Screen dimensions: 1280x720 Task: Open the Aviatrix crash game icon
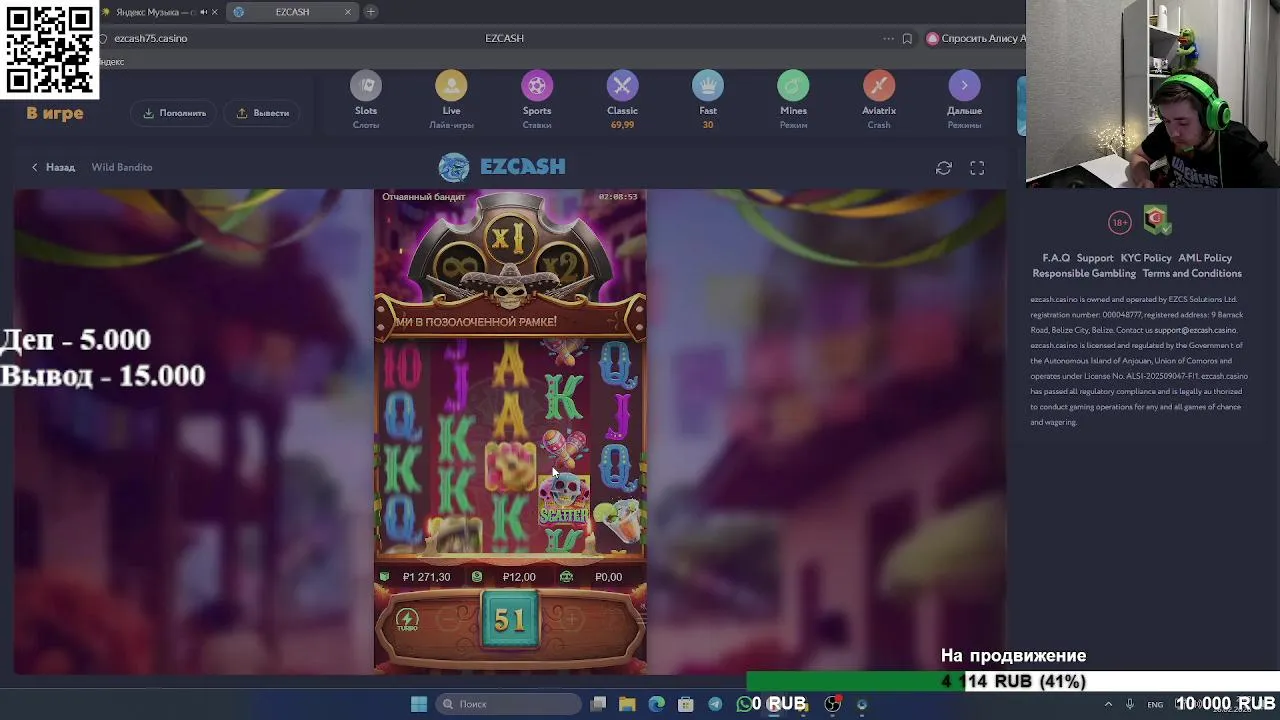tap(879, 86)
